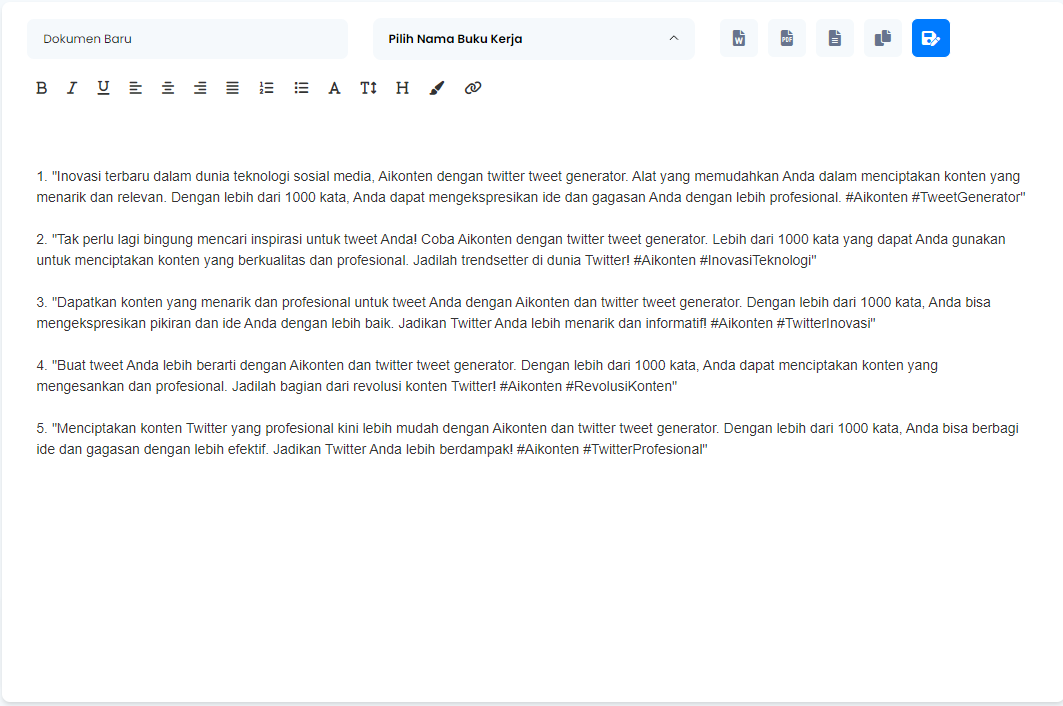Open the font color tool
Image resolution: width=1063 pixels, height=706 pixels.
334,88
